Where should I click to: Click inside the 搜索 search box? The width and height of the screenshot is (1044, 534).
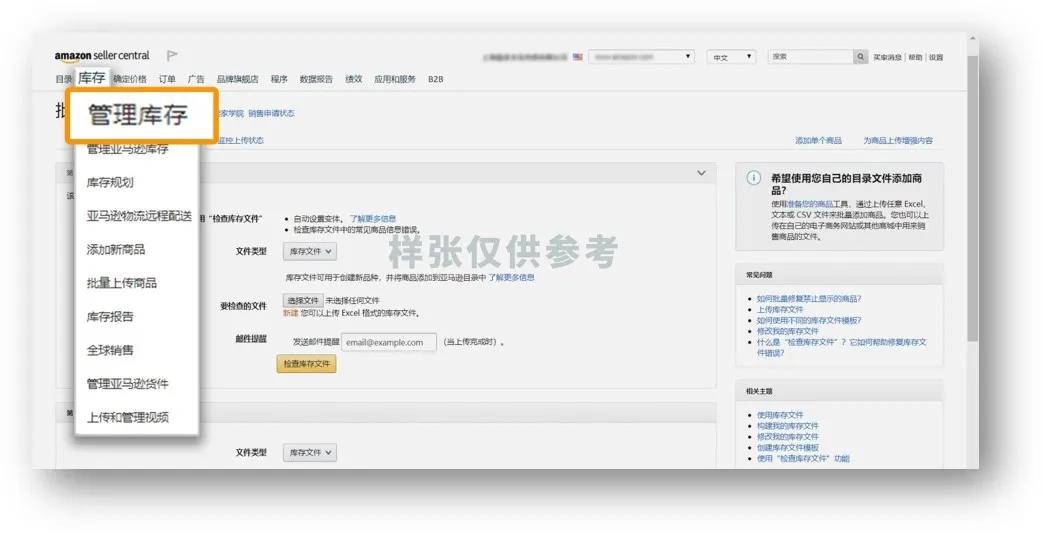pyautogui.click(x=810, y=57)
